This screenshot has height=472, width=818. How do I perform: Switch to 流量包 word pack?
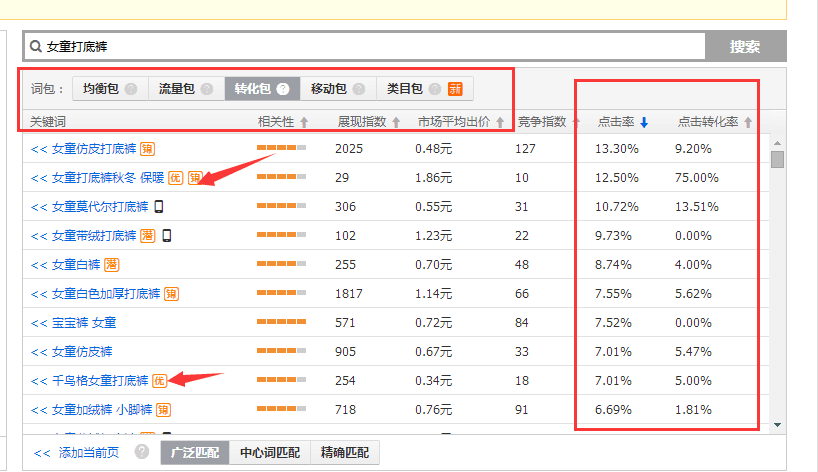click(187, 89)
